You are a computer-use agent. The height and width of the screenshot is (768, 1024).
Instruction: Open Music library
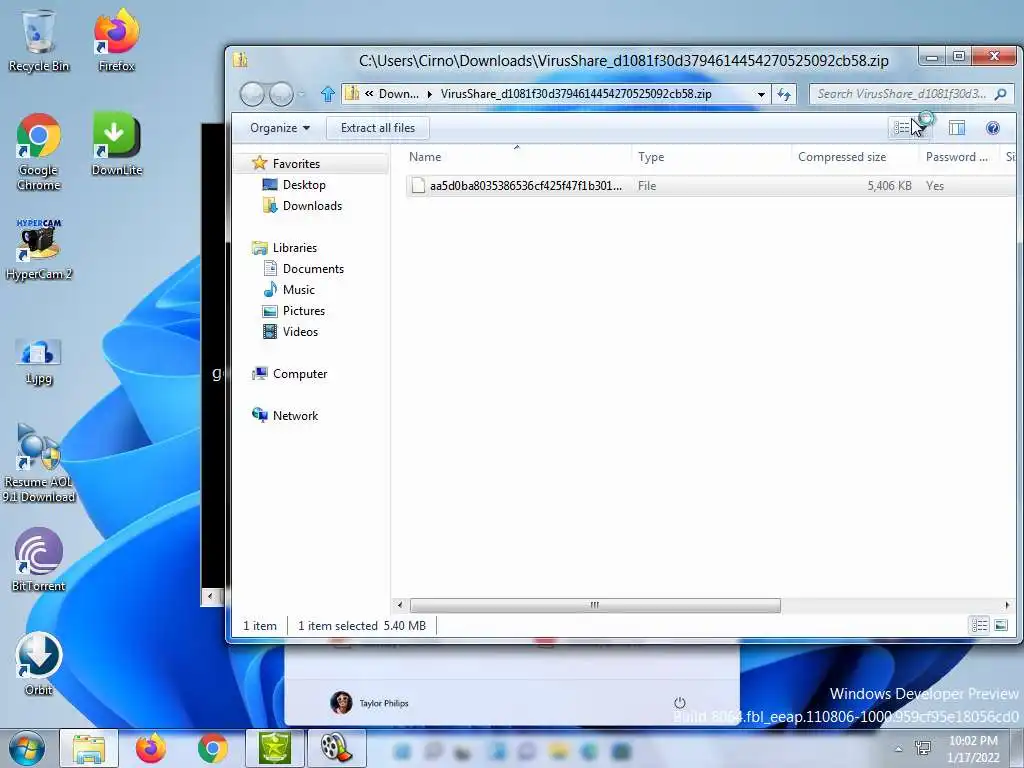(x=298, y=289)
